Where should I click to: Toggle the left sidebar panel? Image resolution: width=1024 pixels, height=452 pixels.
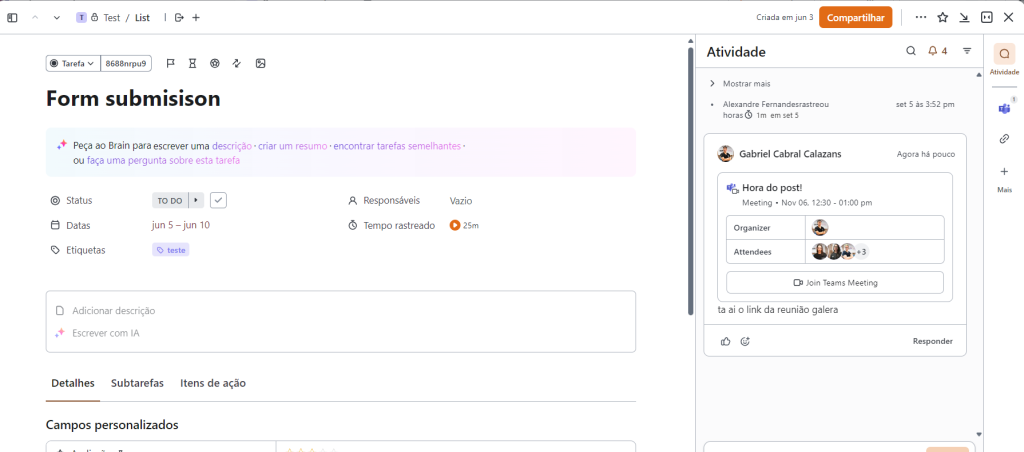[x=12, y=17]
